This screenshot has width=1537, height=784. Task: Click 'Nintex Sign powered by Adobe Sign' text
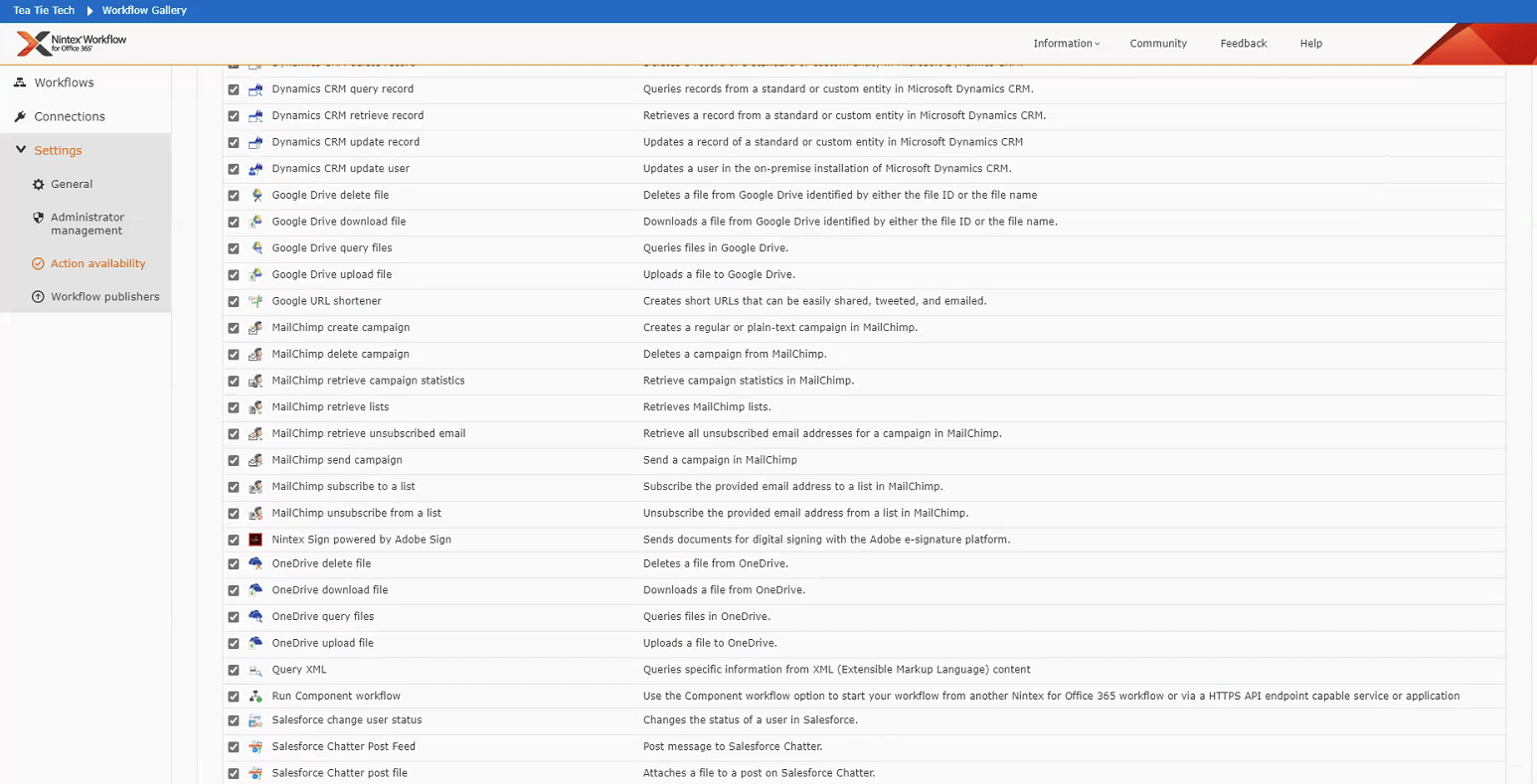point(361,540)
